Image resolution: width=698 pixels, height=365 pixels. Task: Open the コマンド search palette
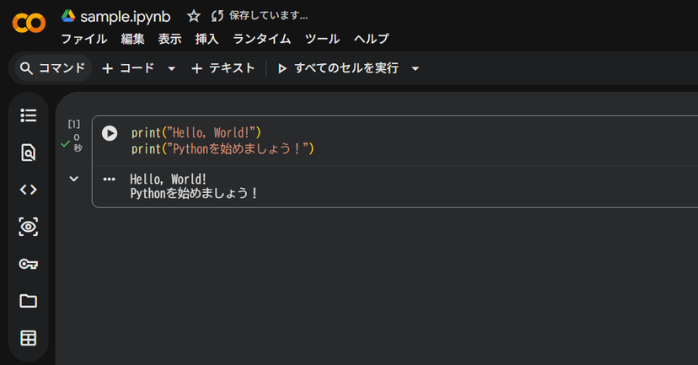click(x=53, y=68)
